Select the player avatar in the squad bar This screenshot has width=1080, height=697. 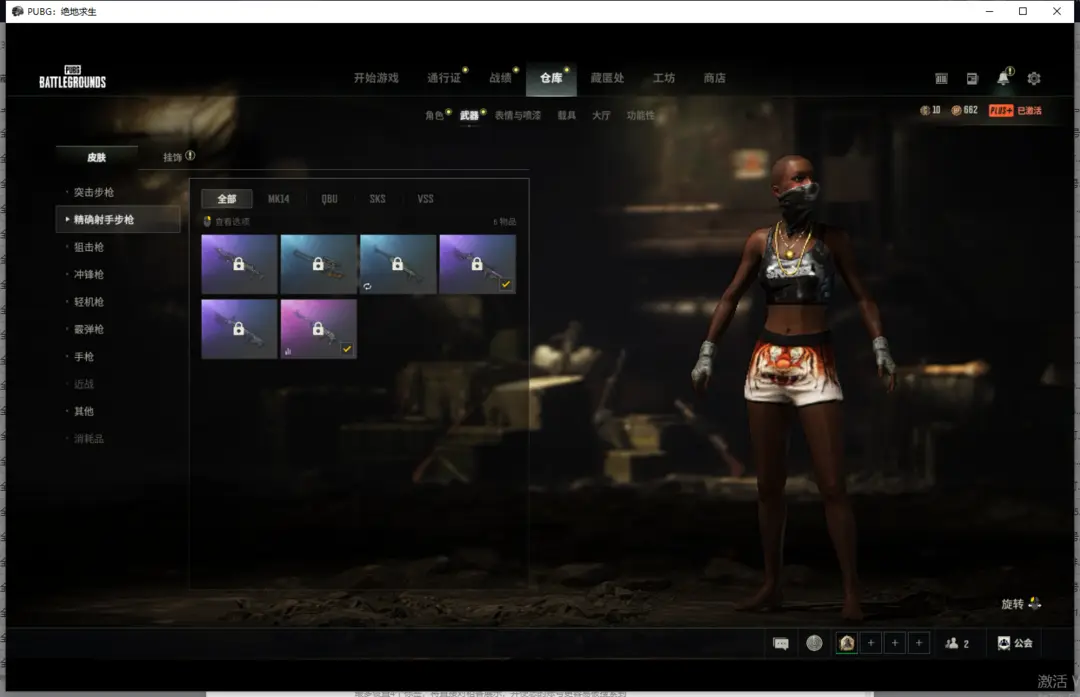click(x=847, y=643)
